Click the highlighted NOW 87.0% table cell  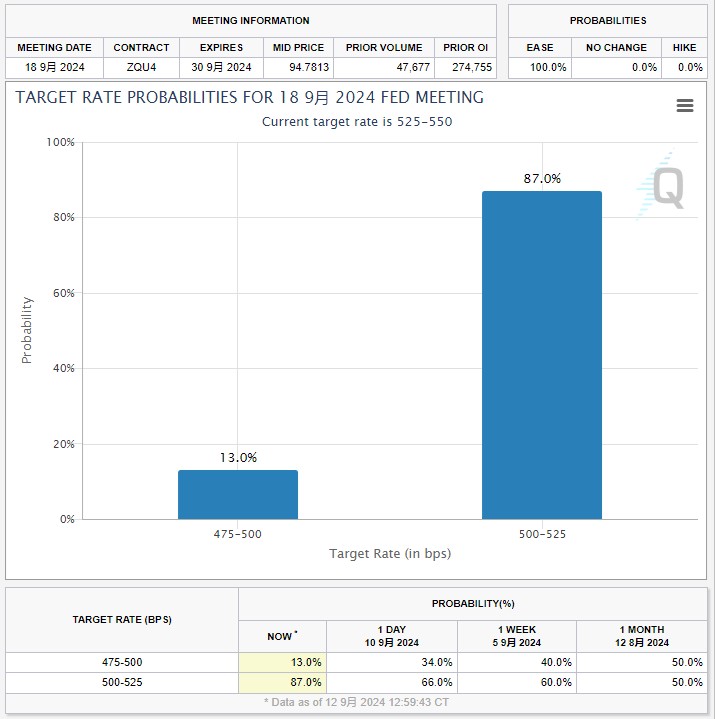(283, 682)
